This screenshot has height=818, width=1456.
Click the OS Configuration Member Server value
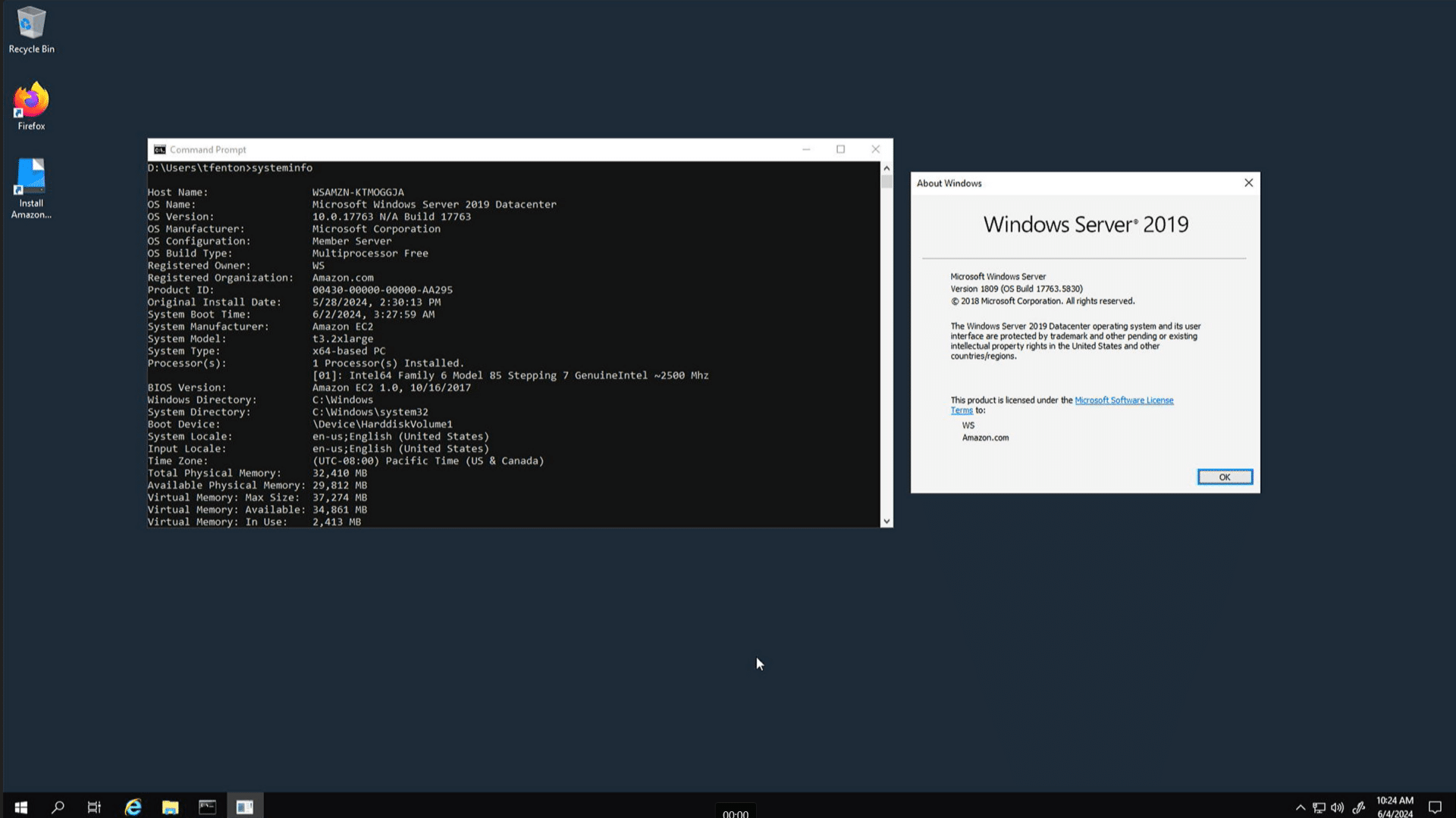pos(352,241)
